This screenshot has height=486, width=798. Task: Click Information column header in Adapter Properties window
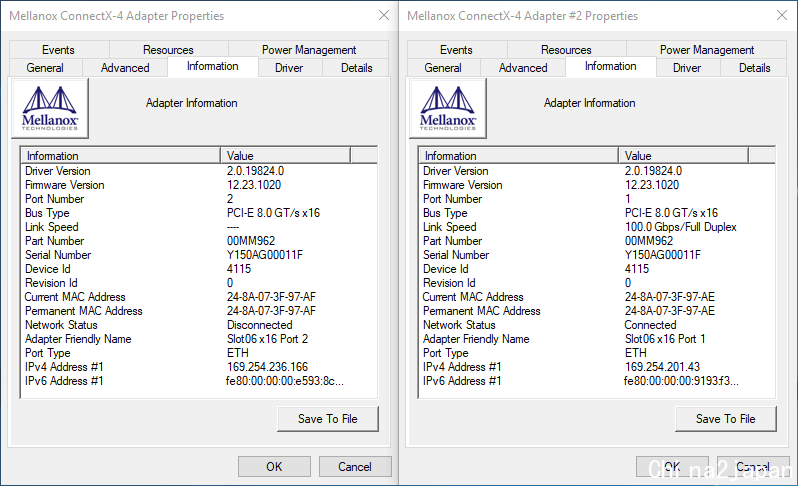(121, 155)
